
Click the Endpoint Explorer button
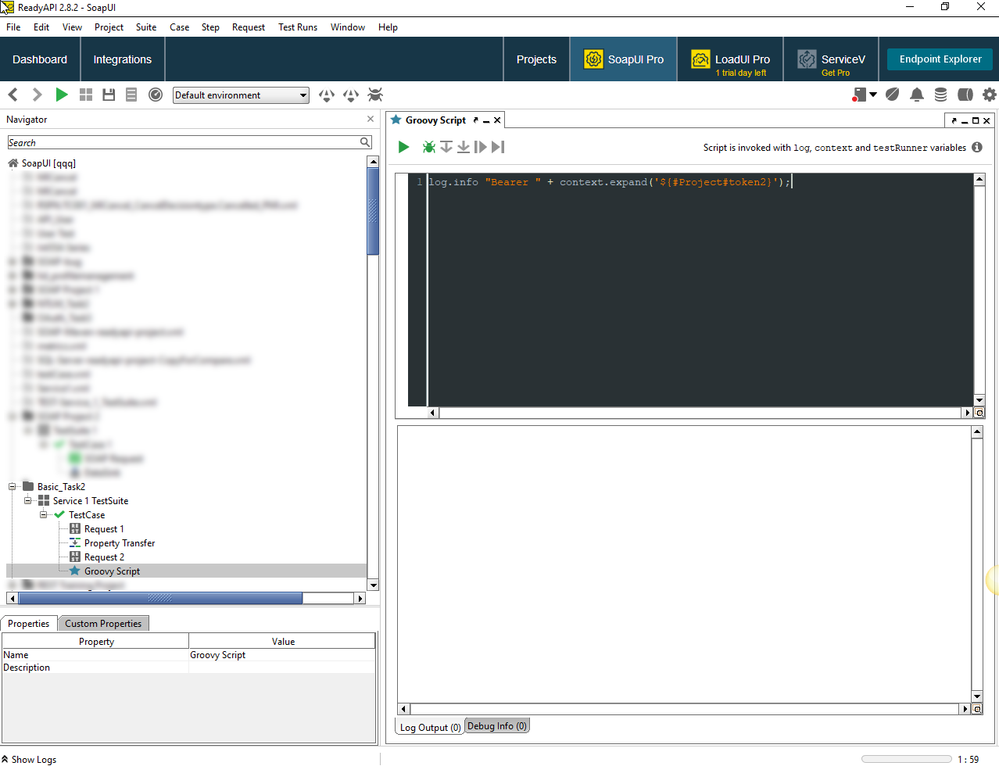click(940, 59)
